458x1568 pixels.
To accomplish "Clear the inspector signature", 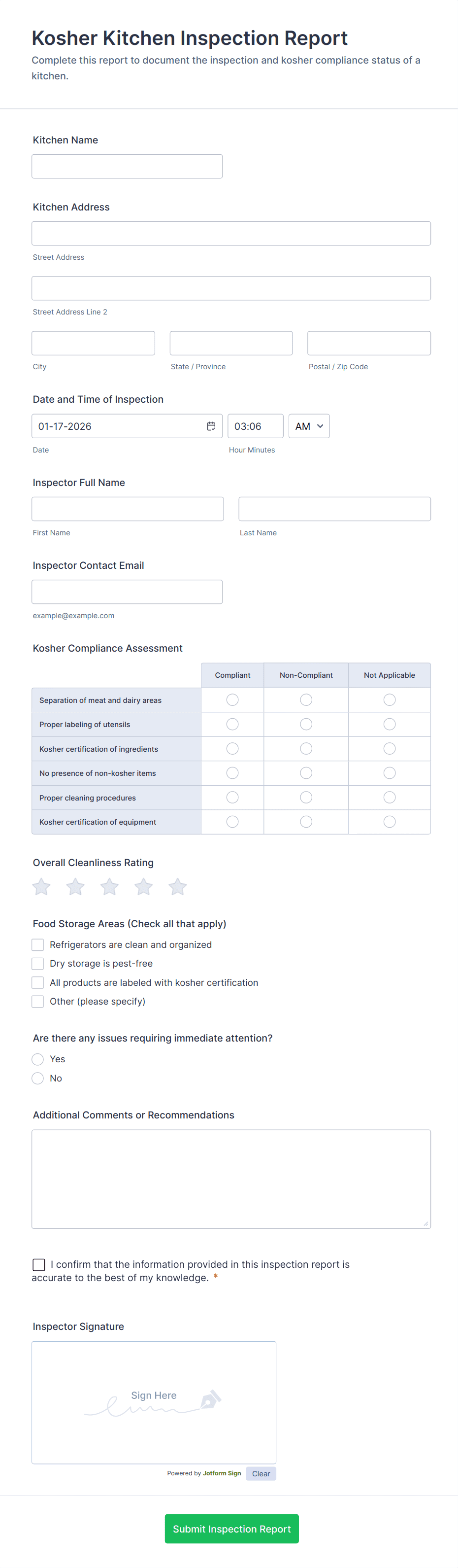I will 261,1473.
